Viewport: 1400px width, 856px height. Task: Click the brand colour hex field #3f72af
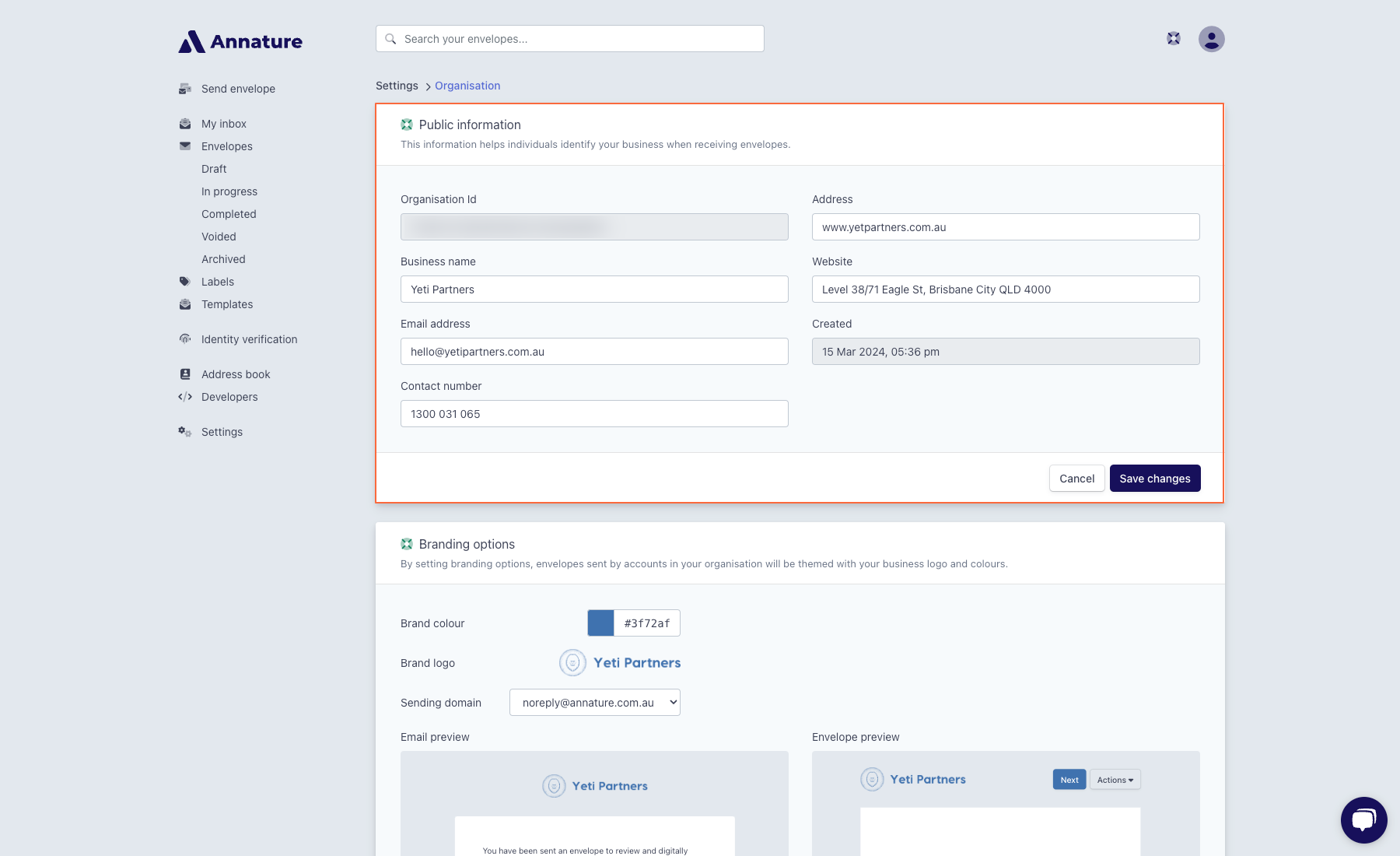point(647,623)
